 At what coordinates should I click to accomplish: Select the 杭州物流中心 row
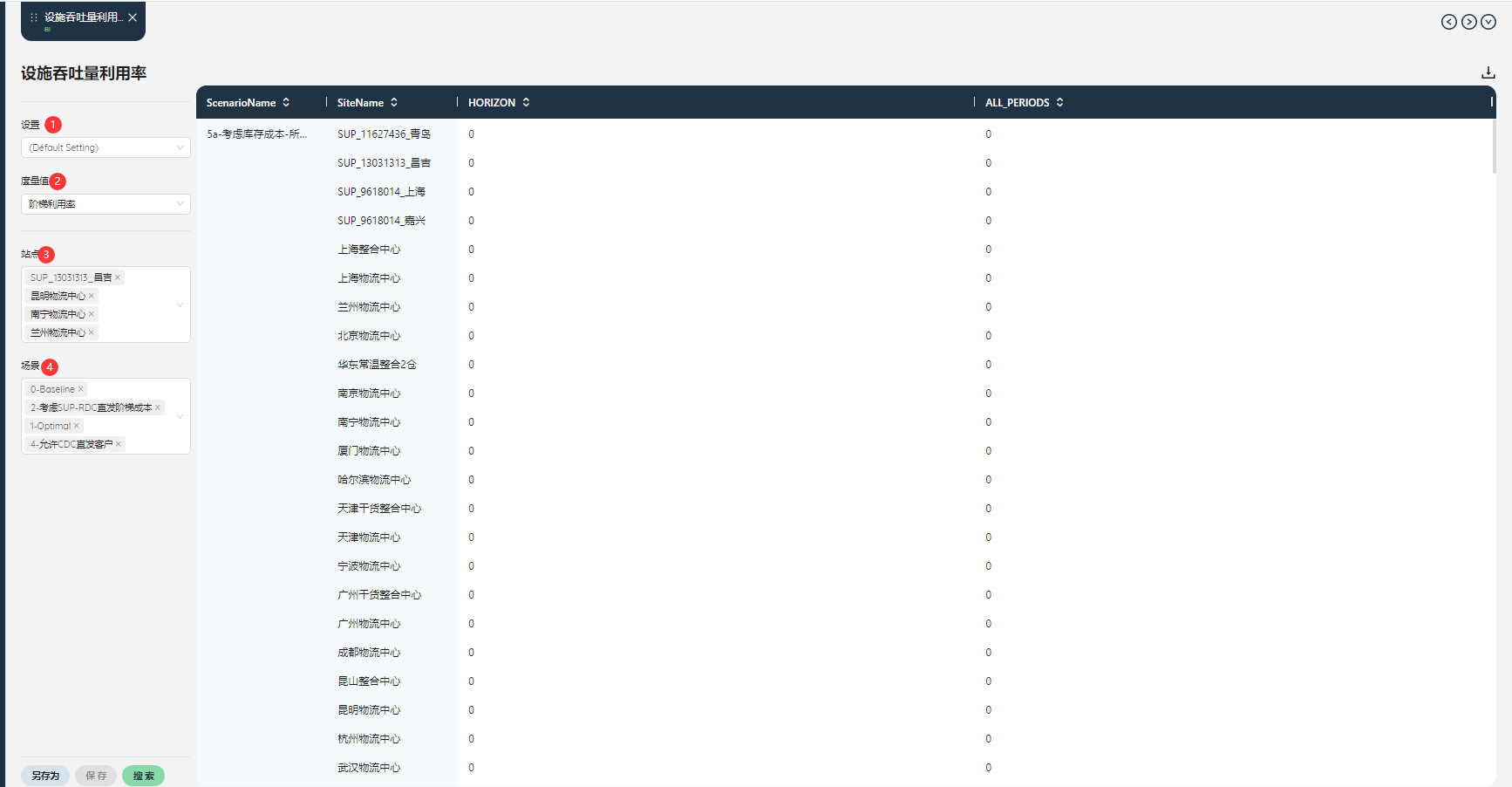coord(846,739)
